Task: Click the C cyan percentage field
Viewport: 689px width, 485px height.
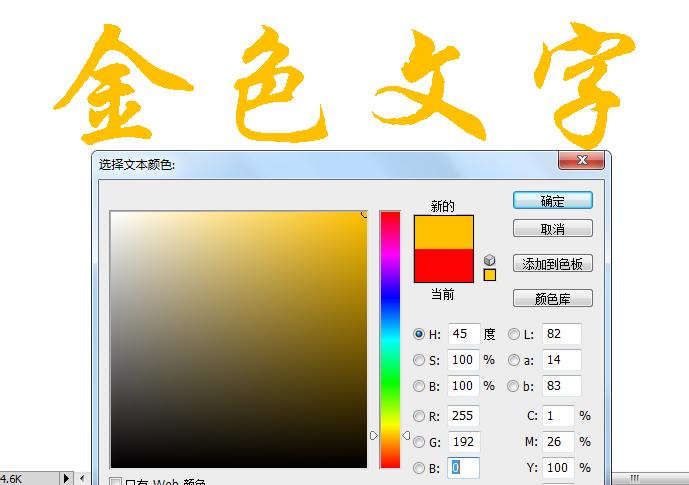Action: coord(558,416)
